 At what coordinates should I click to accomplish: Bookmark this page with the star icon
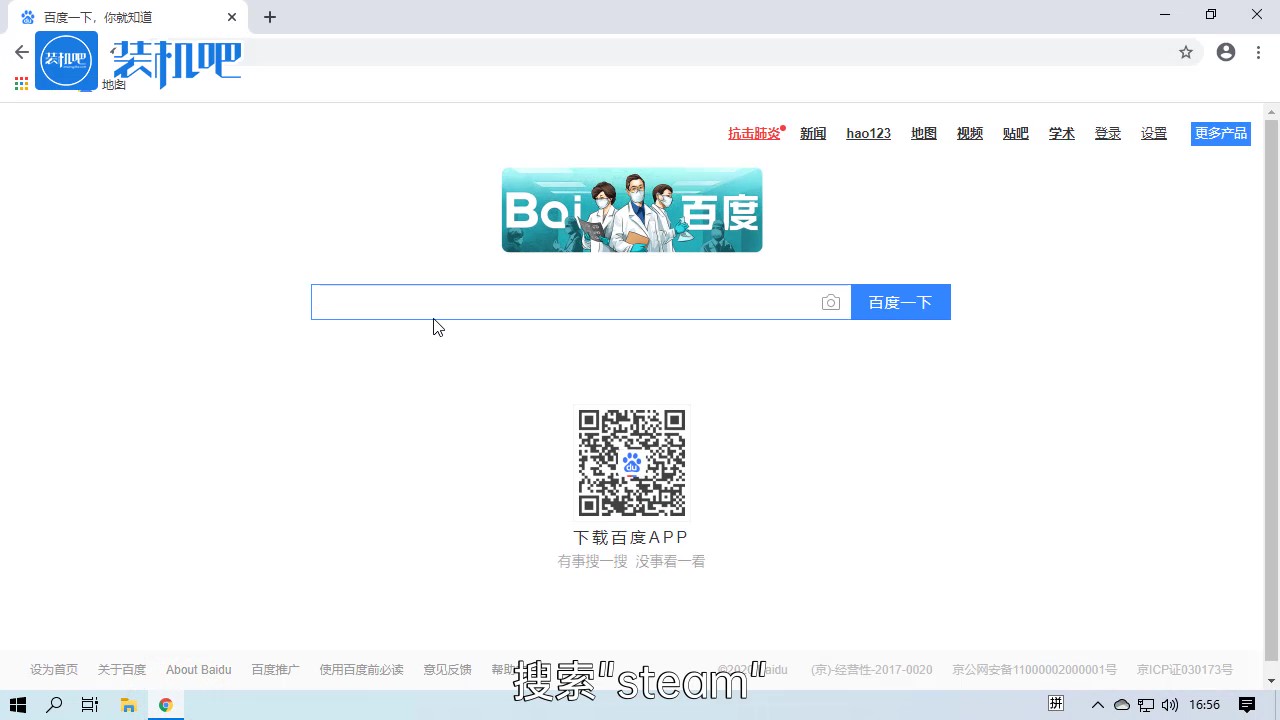tap(1186, 52)
